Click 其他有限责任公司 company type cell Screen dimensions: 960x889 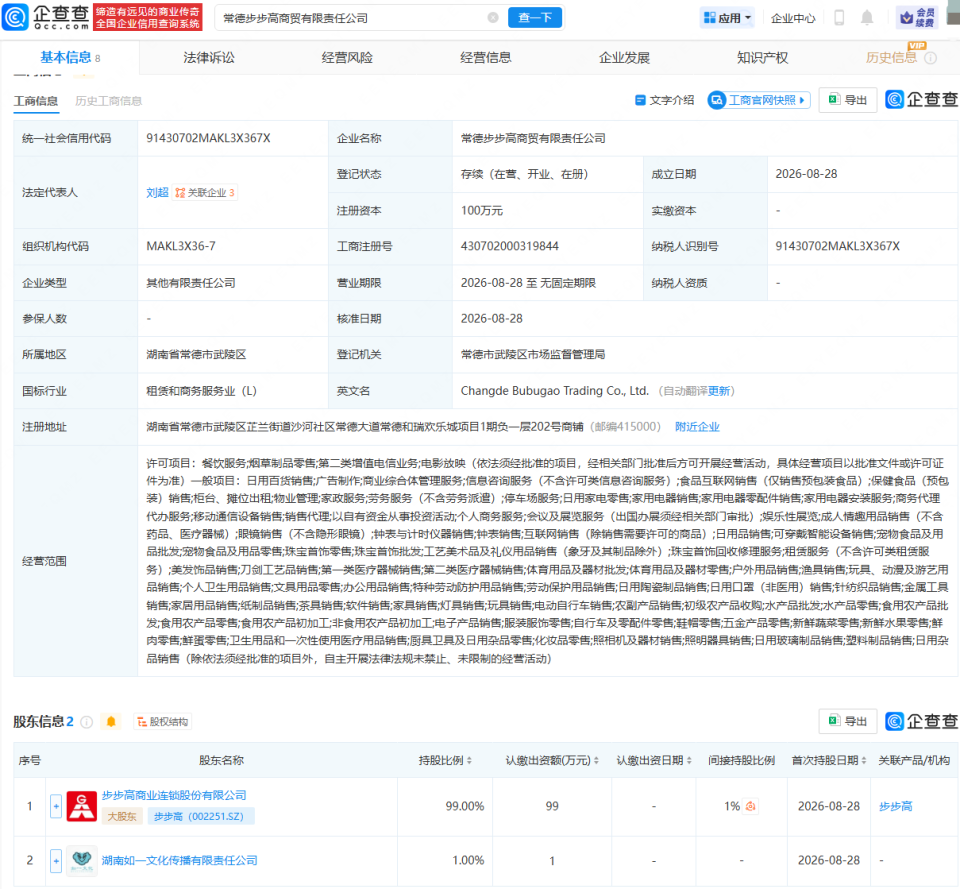tap(191, 283)
